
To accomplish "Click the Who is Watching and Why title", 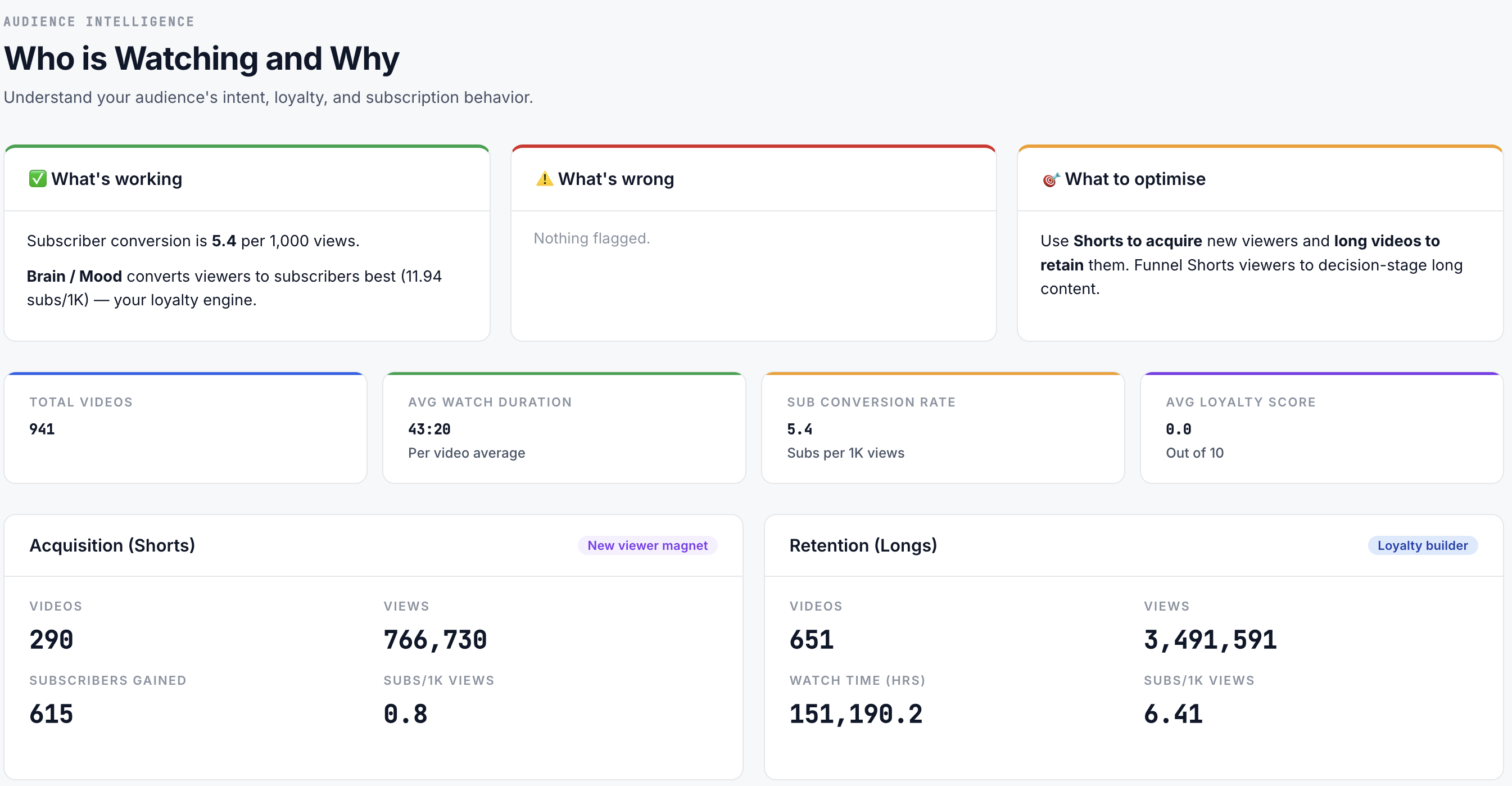I will pos(201,58).
